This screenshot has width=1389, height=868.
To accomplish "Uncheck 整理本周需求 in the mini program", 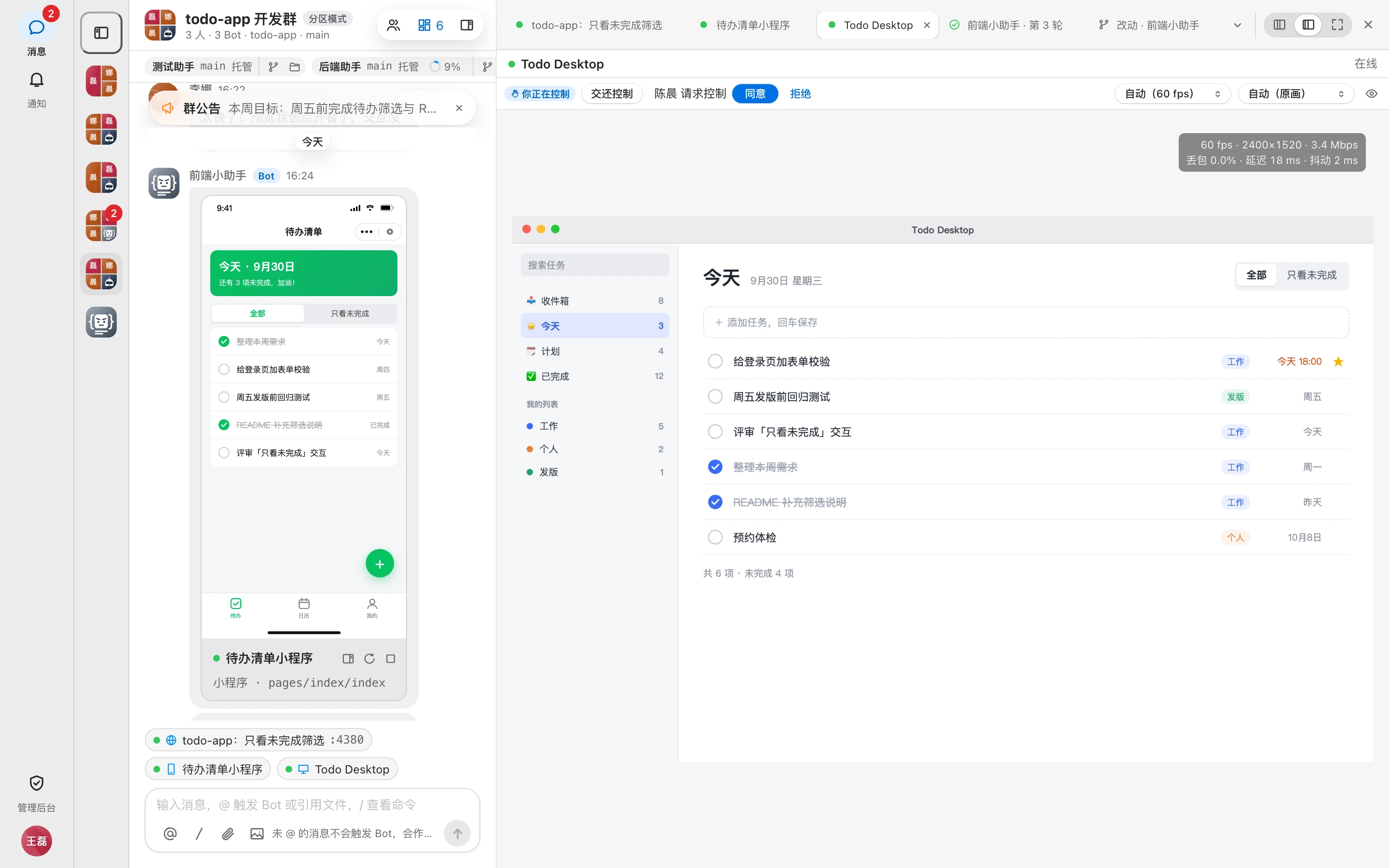I will pos(224,341).
